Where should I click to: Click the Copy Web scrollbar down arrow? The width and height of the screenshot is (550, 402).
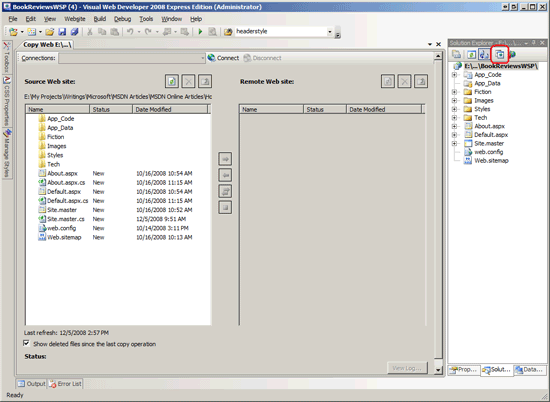point(438,370)
